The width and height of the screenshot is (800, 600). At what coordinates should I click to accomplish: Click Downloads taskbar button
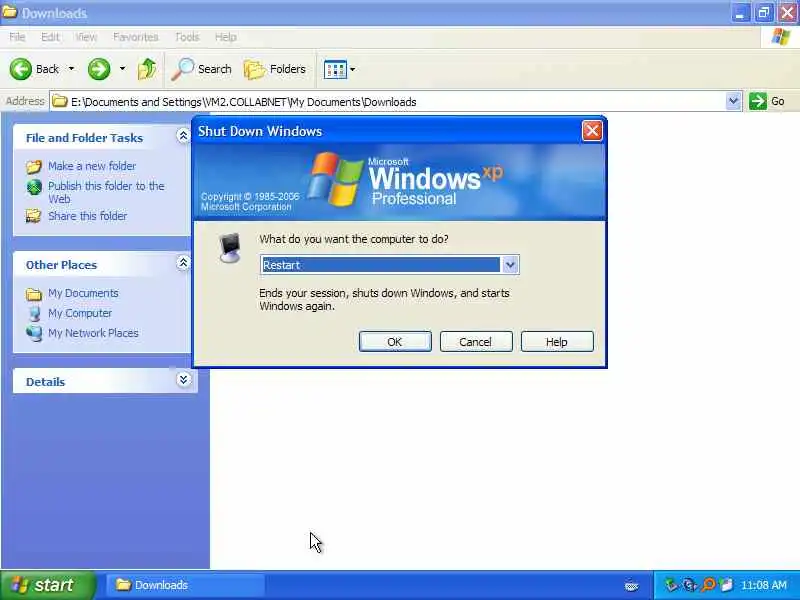point(185,585)
